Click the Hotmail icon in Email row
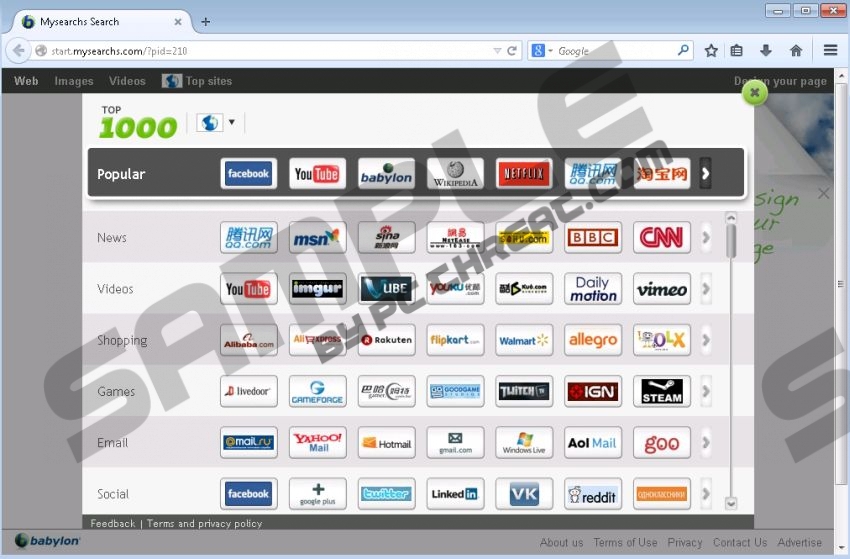 click(386, 442)
